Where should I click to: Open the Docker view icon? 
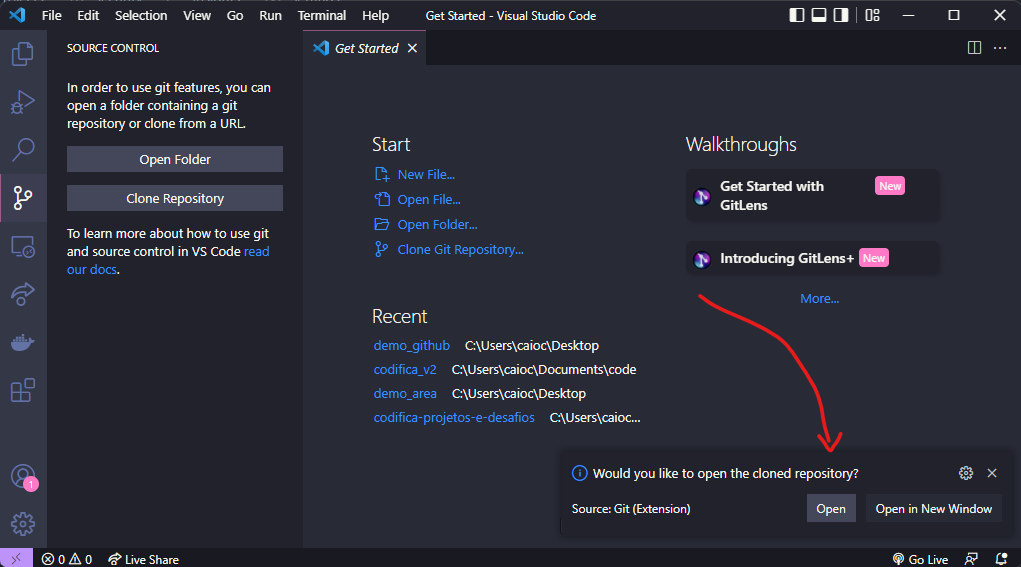(x=22, y=342)
